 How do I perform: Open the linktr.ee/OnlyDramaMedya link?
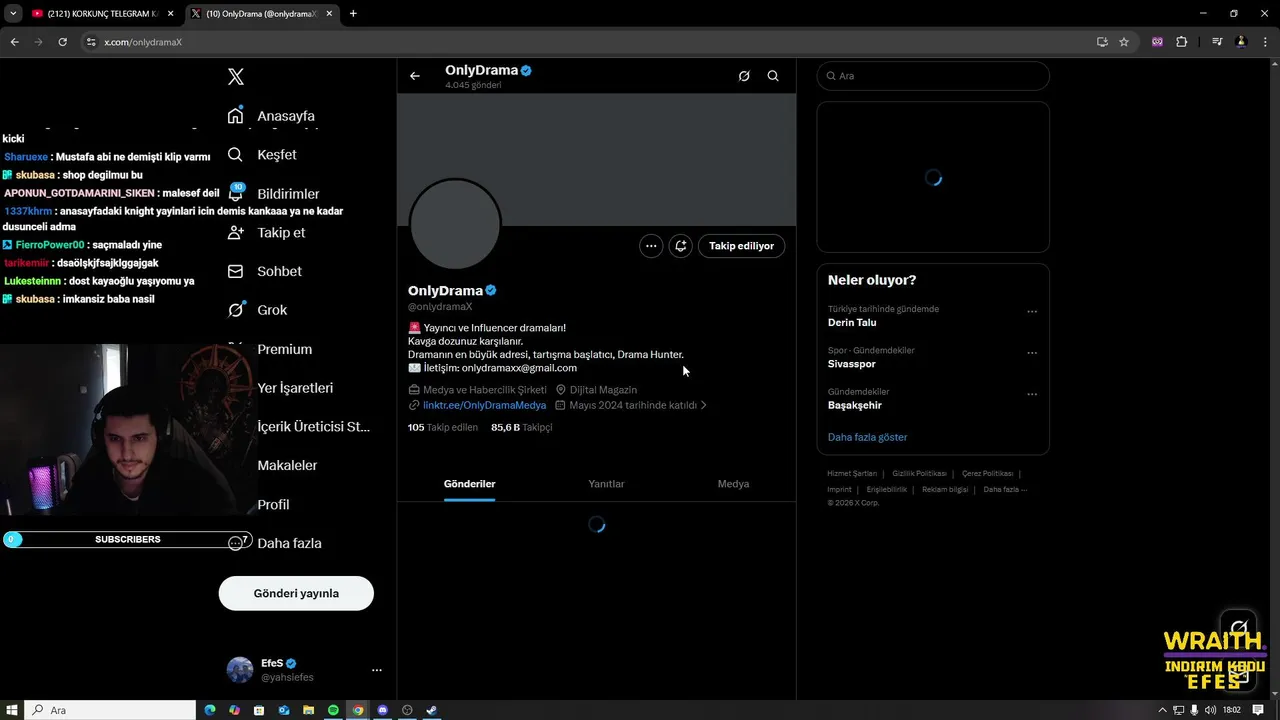(485, 406)
